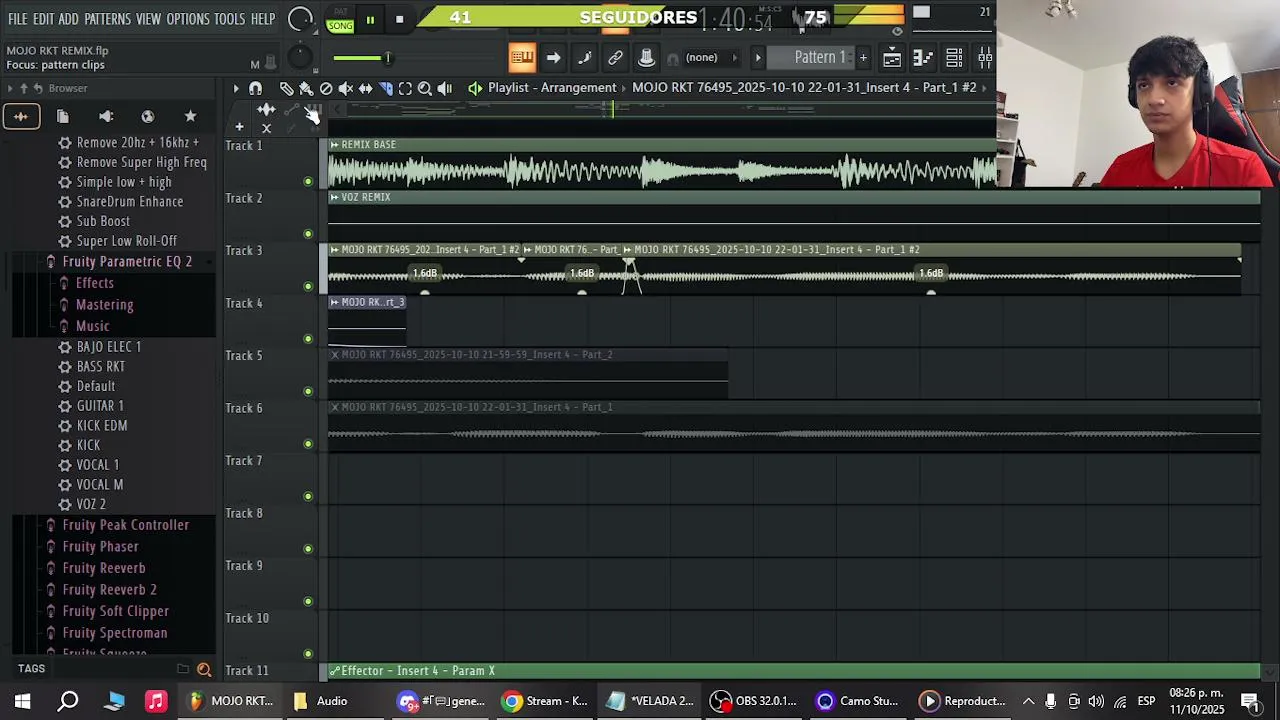The height and width of the screenshot is (720, 1280).
Task: Open the VOZ REMIX clip menu arrow
Action: click(334, 197)
